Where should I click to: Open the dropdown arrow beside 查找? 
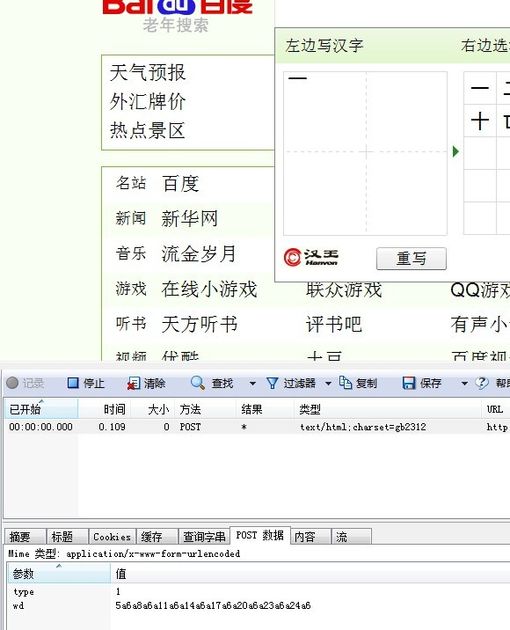[252, 384]
